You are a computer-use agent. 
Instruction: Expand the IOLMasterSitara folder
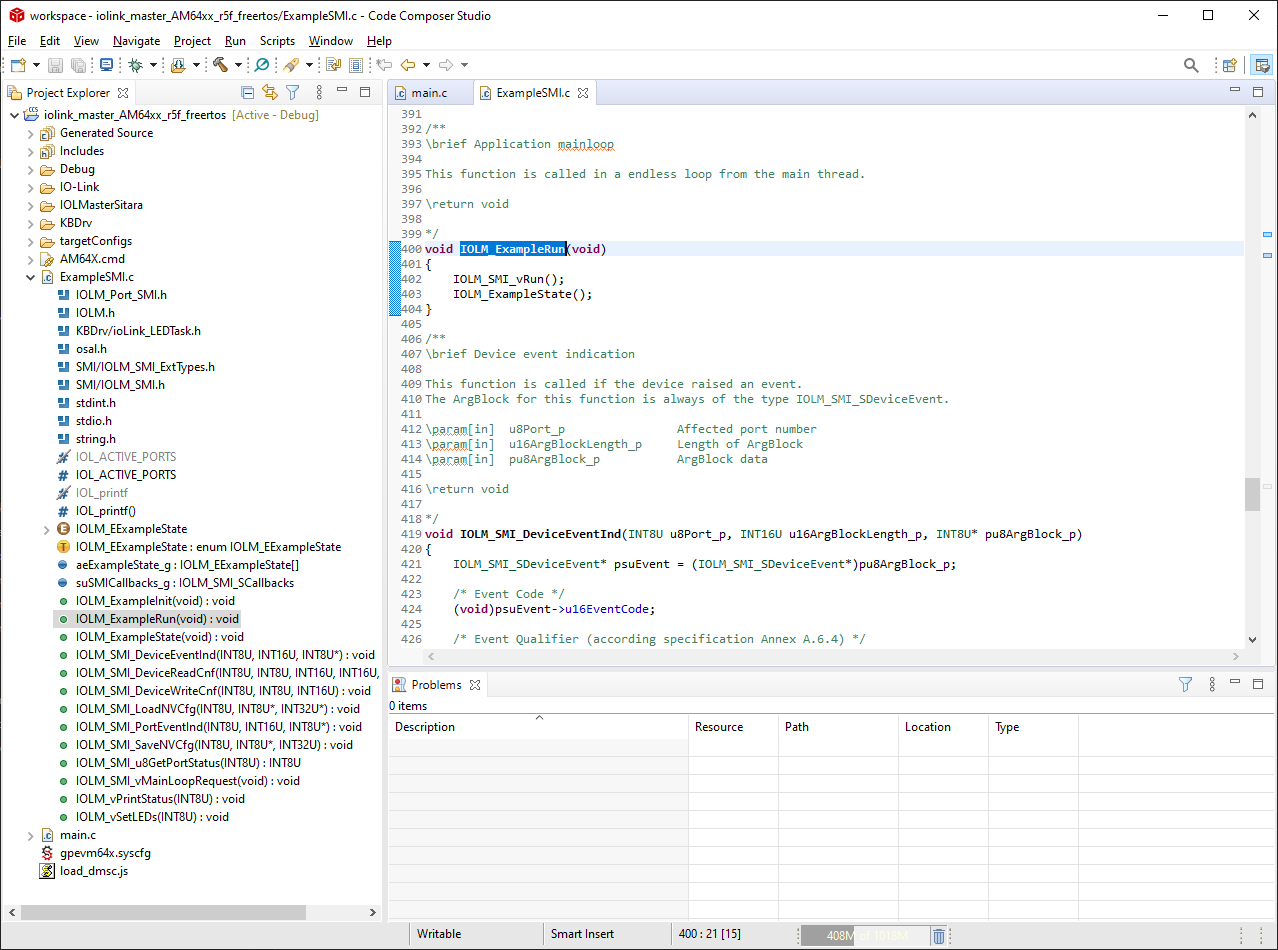[x=30, y=205]
